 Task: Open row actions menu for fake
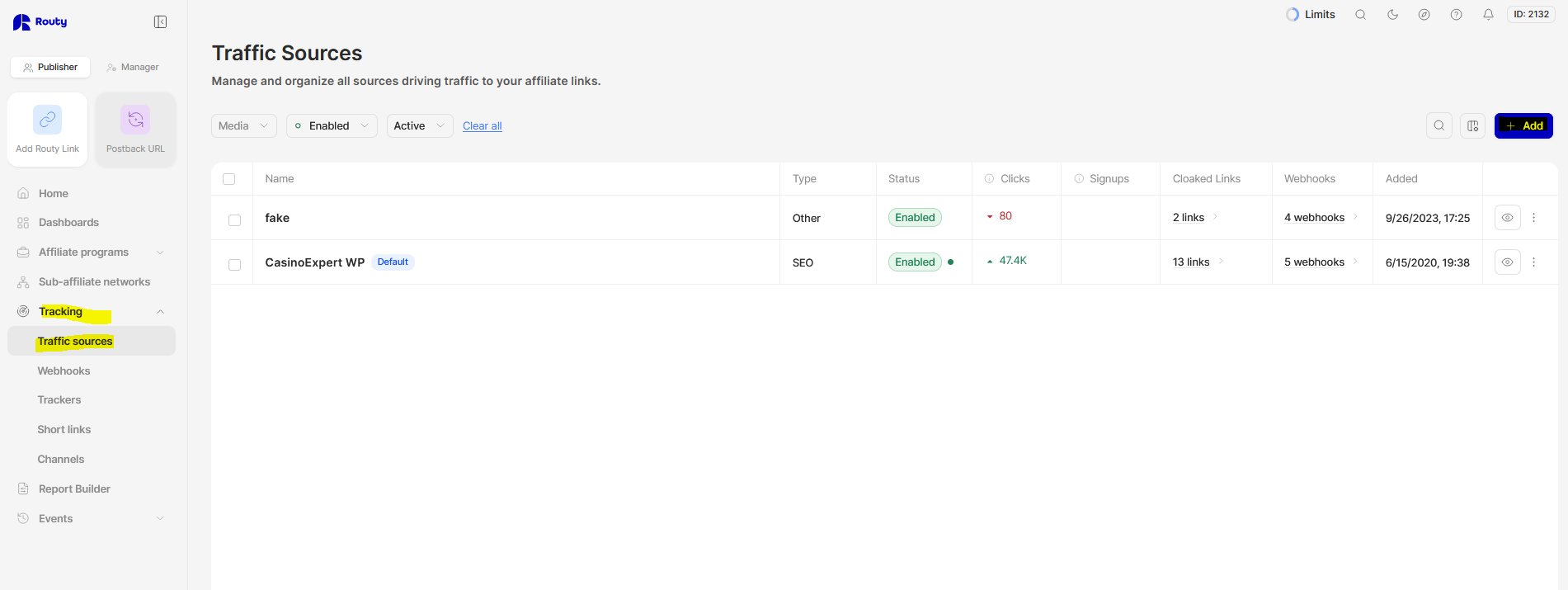tap(1534, 218)
